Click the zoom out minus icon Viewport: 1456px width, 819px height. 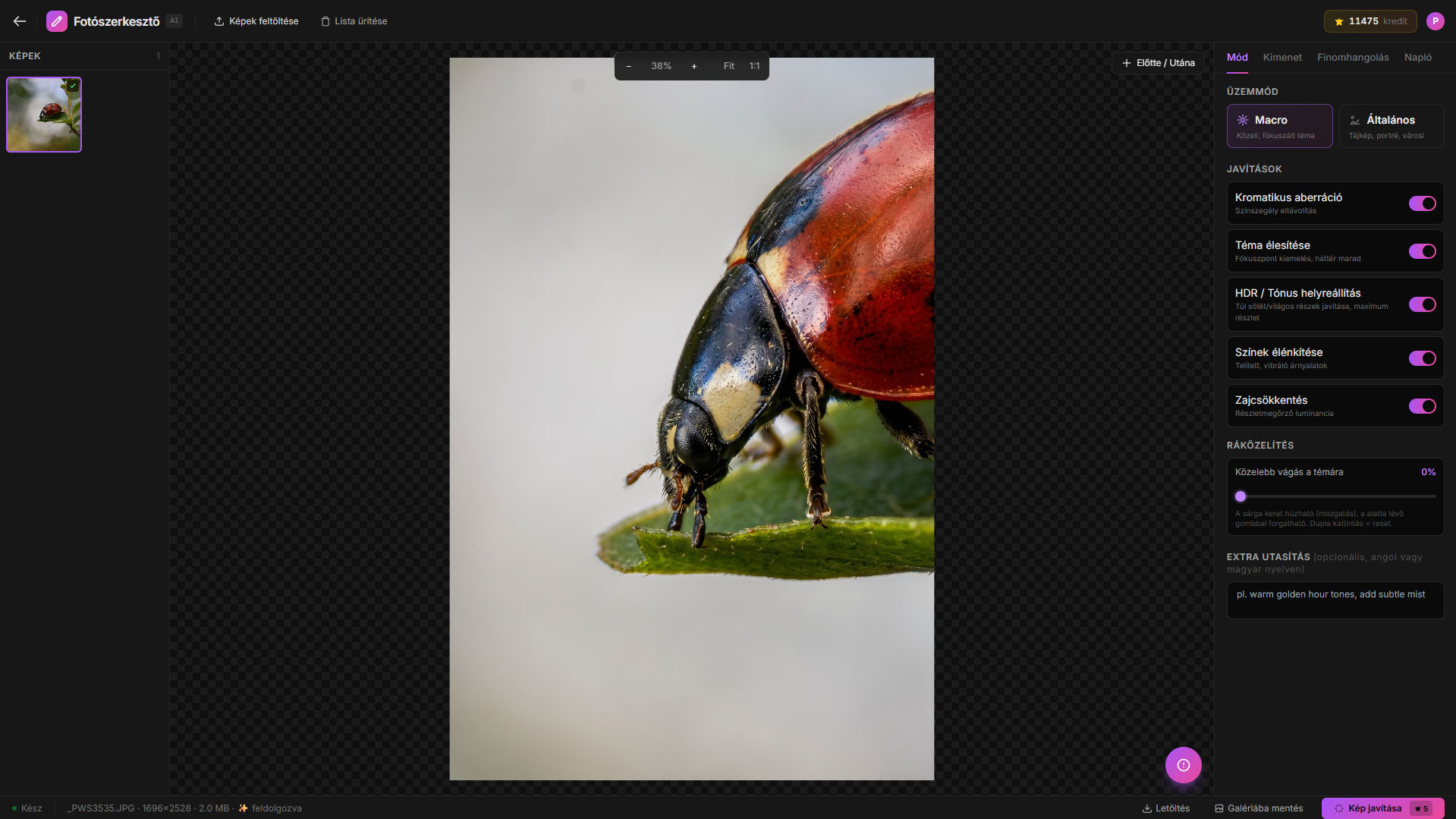pos(628,66)
